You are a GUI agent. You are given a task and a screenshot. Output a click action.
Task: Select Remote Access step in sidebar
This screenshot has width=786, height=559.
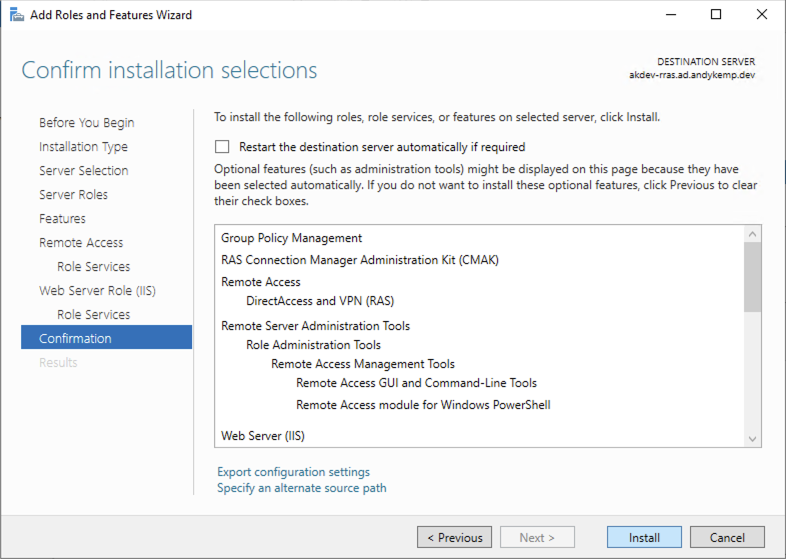point(81,243)
